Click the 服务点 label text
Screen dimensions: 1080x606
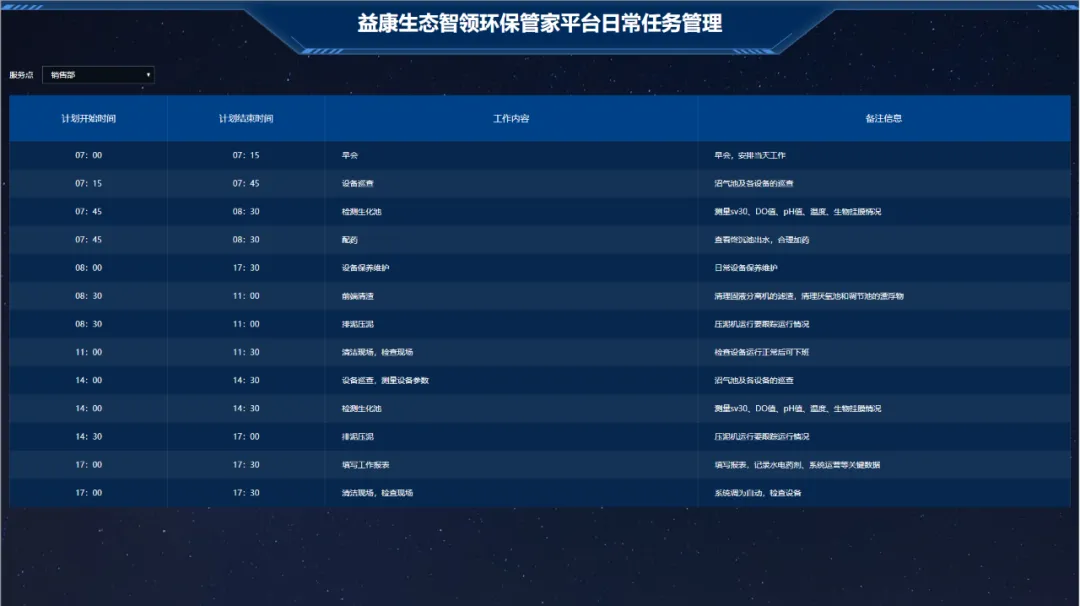click(x=21, y=75)
